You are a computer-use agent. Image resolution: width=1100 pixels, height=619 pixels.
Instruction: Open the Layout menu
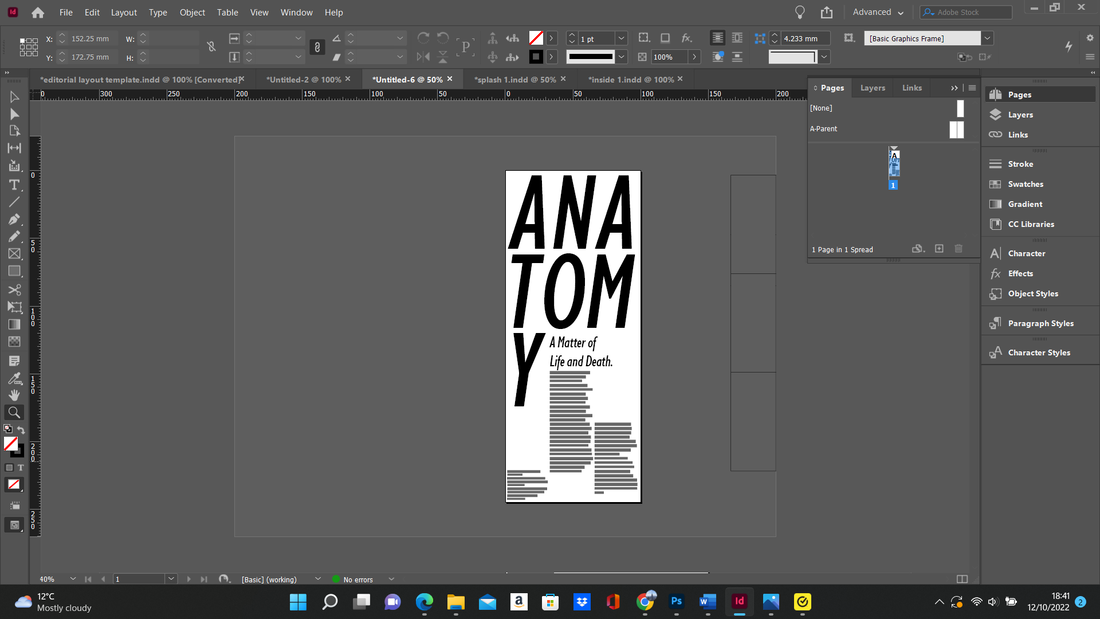click(x=123, y=12)
